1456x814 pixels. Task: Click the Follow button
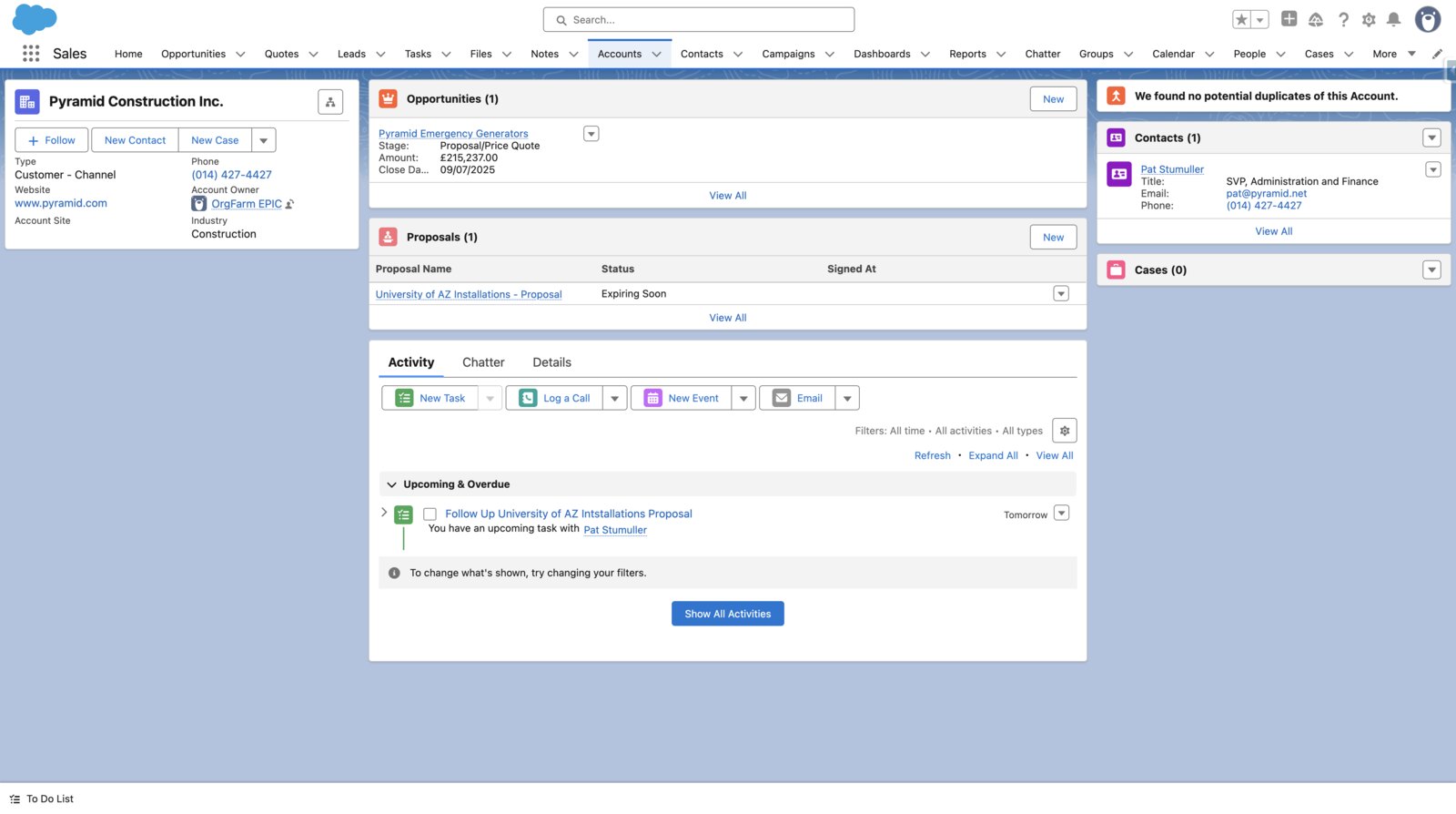coord(52,140)
